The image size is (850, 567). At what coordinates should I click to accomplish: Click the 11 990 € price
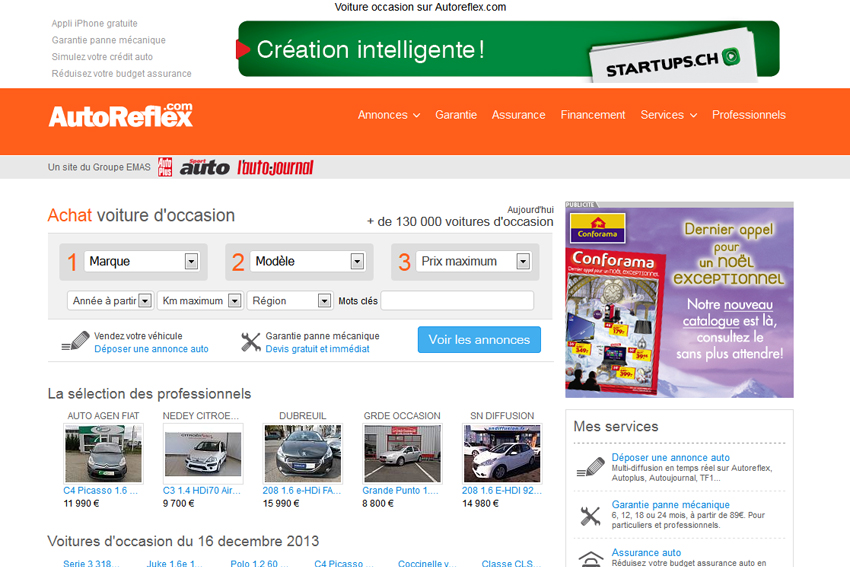coord(81,504)
